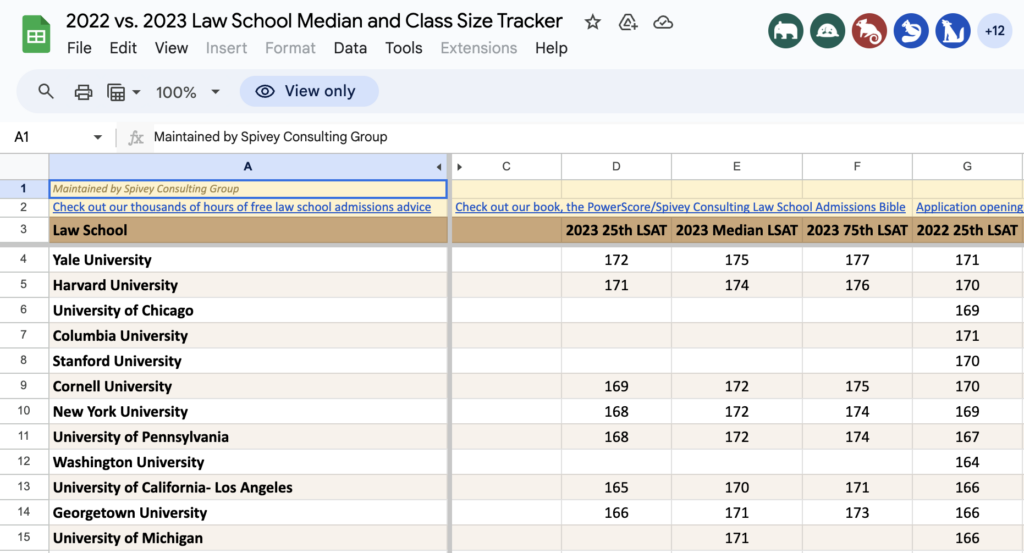1024x553 pixels.
Task: Expand hidden column arrow beside column C
Action: tap(460, 167)
